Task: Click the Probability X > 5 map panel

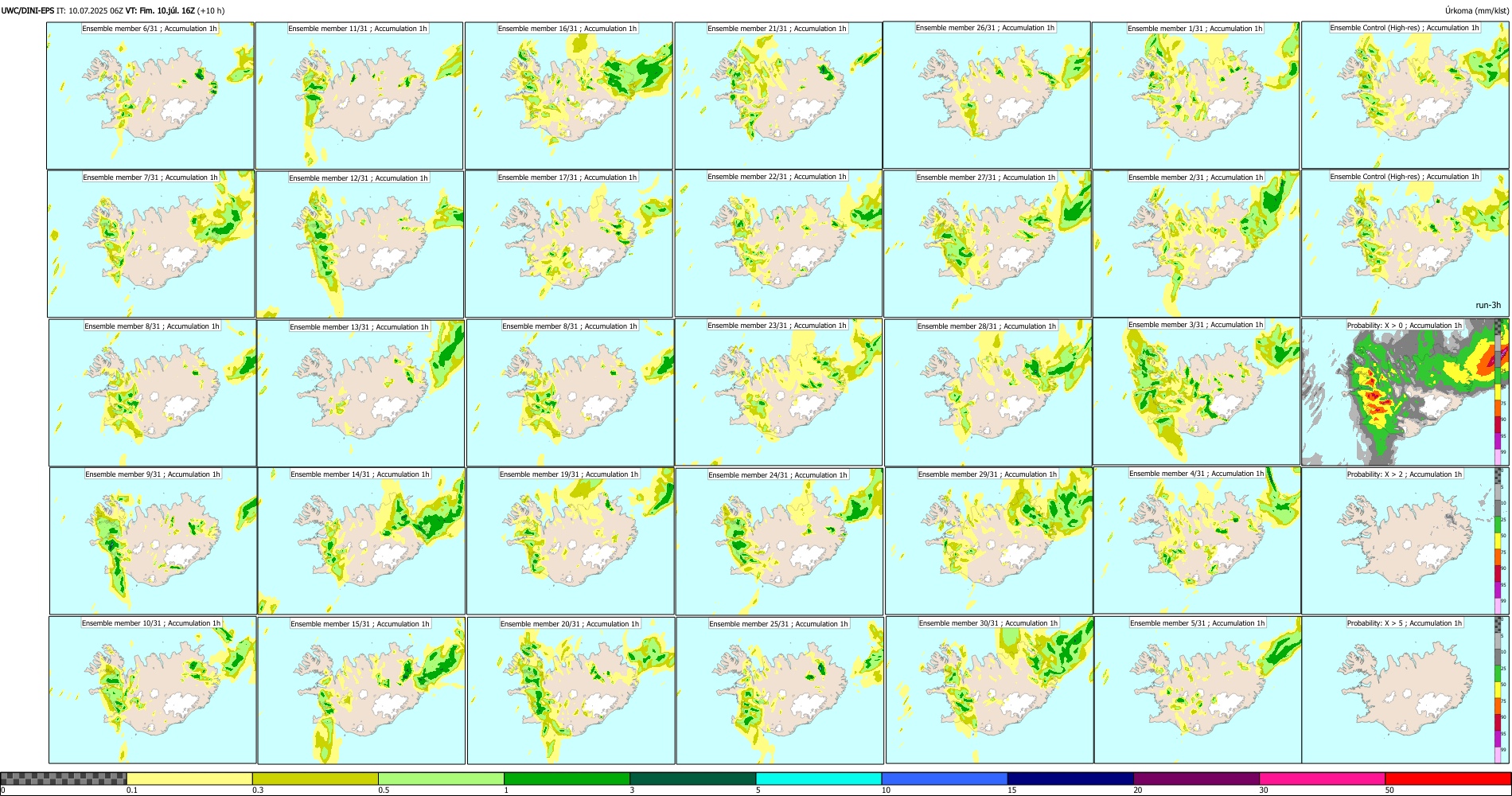Action: click(1405, 689)
